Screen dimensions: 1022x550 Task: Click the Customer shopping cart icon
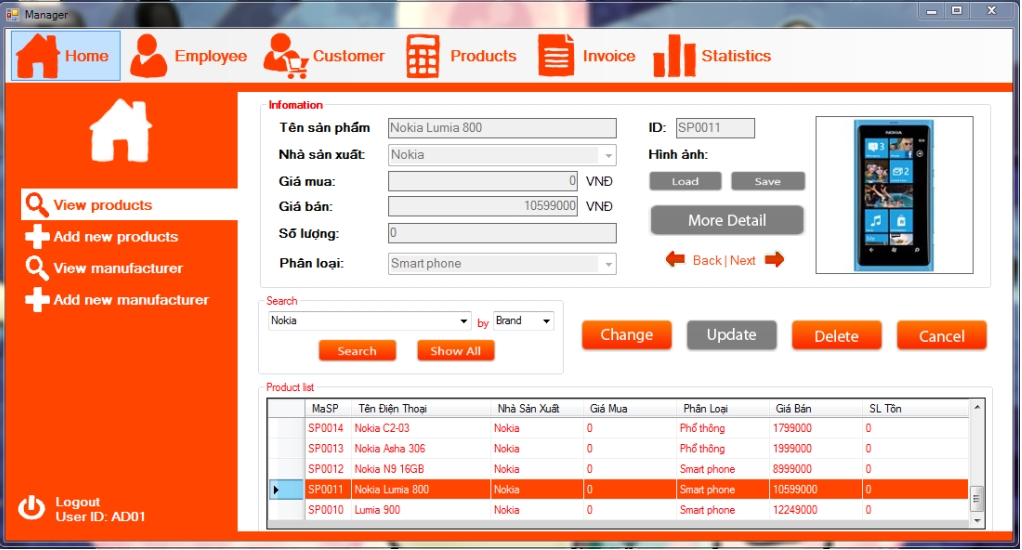(285, 56)
